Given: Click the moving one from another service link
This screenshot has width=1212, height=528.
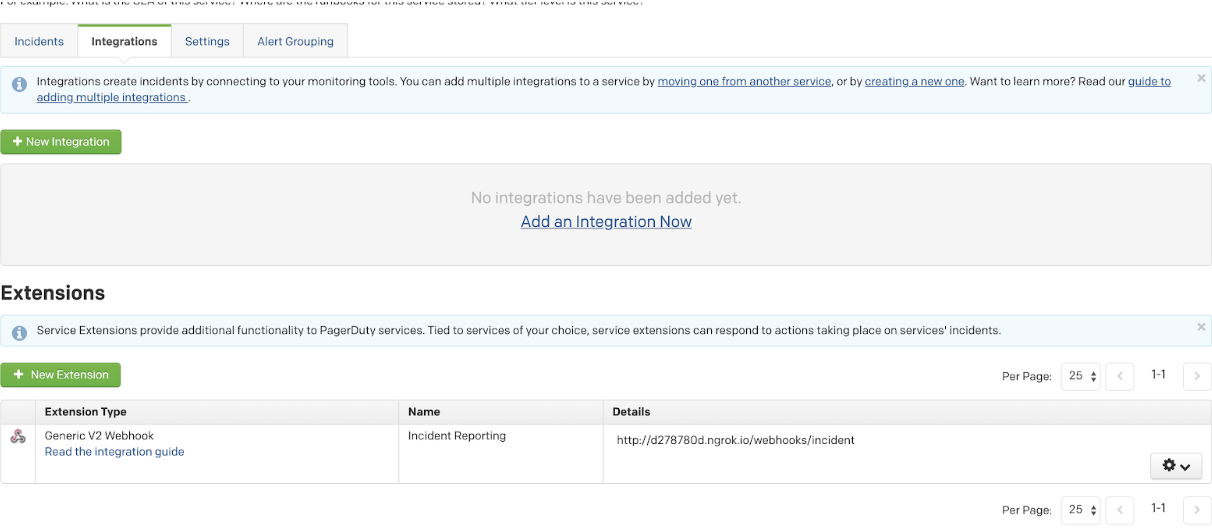Looking at the screenshot, I should (745, 82).
